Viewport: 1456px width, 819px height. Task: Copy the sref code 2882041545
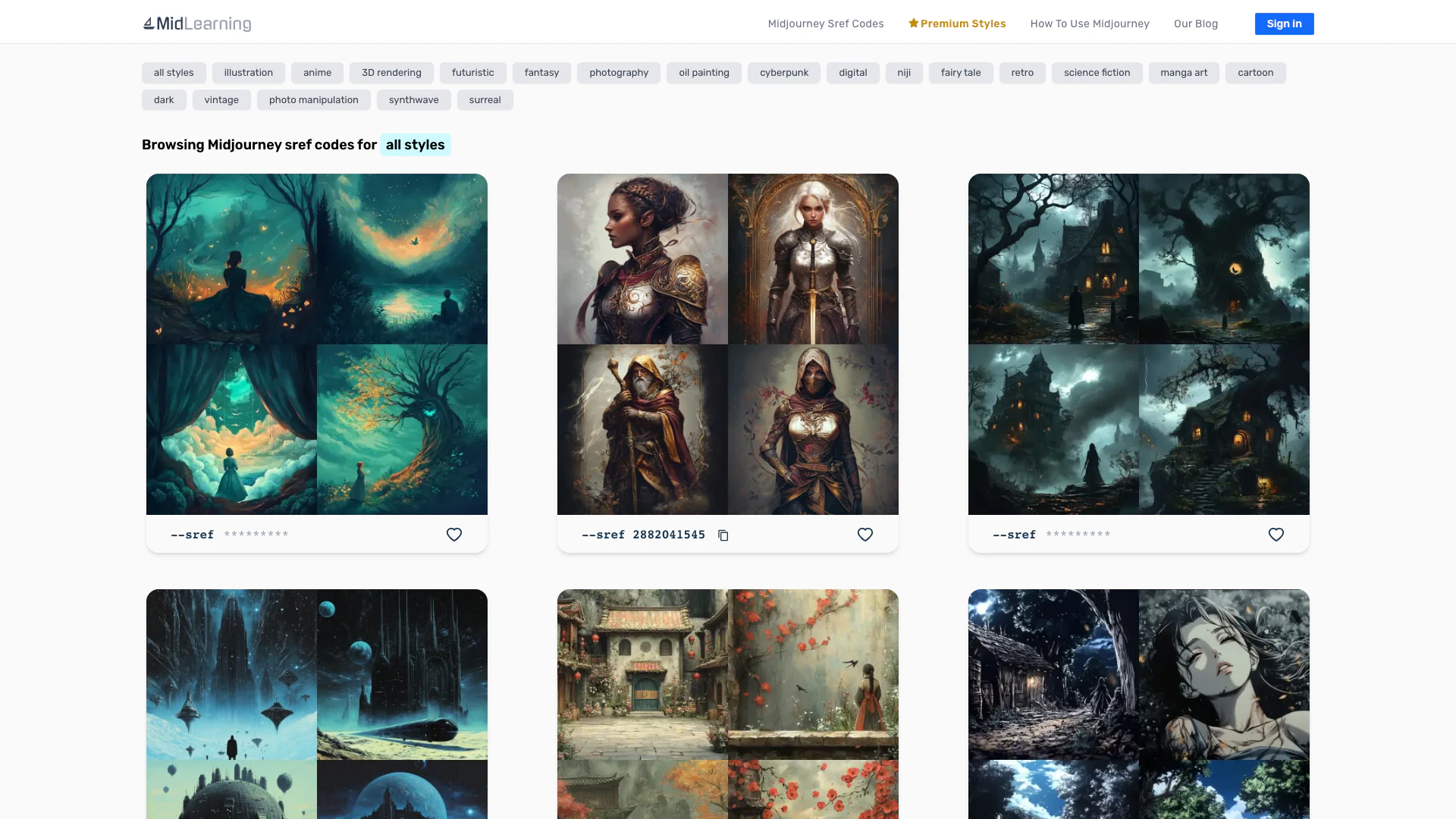pyautogui.click(x=723, y=535)
